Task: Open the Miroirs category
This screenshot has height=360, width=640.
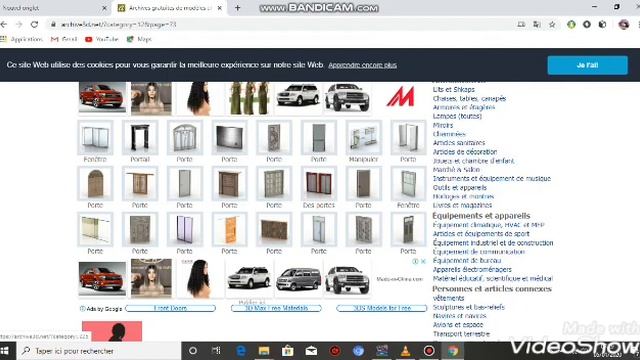Action: (x=443, y=125)
